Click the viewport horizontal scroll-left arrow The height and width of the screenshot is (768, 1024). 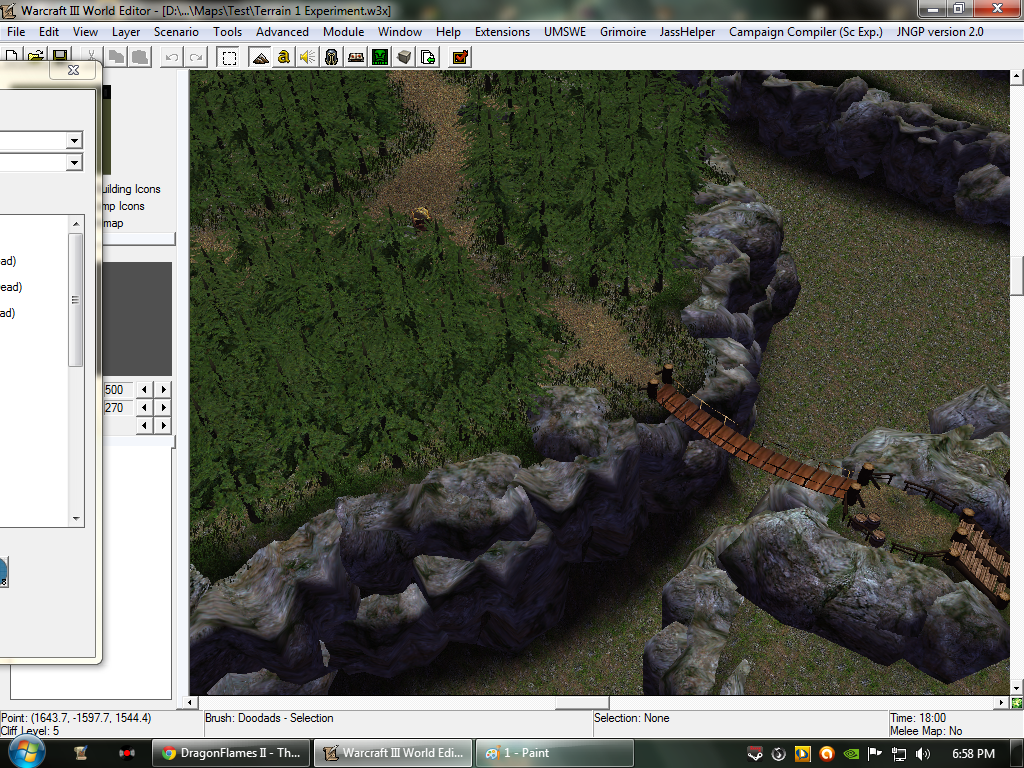[x=190, y=703]
